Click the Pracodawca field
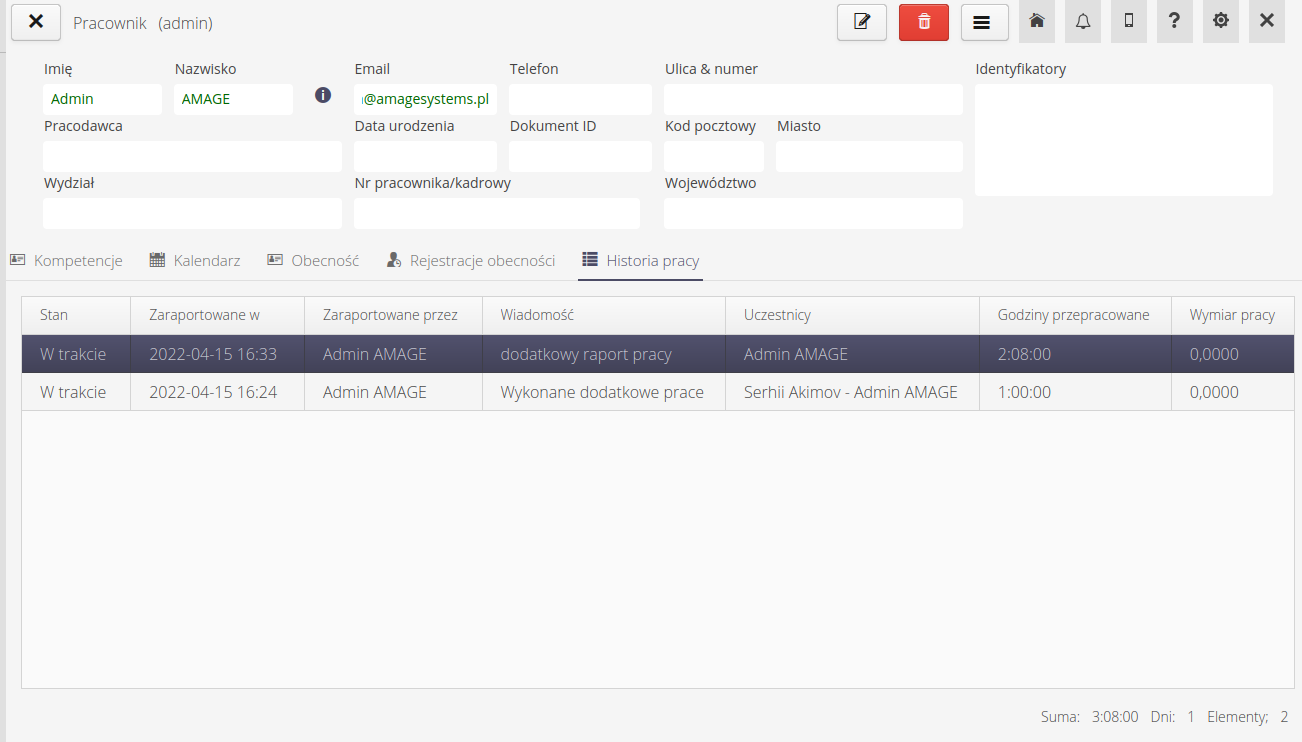 (192, 156)
